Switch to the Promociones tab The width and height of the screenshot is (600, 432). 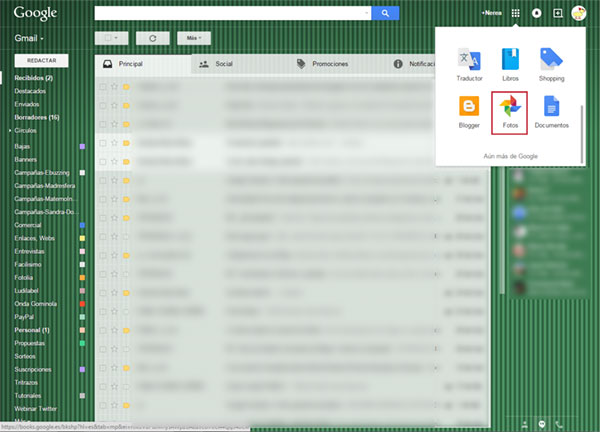coord(336,64)
